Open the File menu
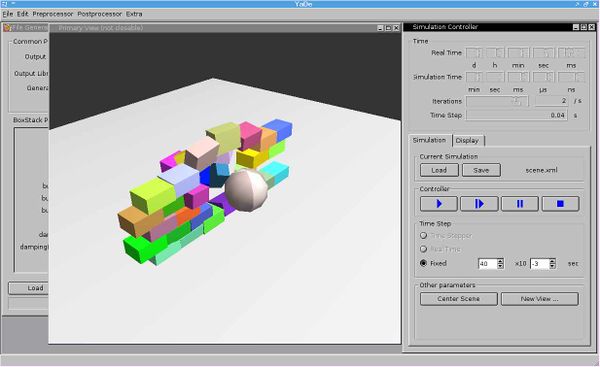The width and height of the screenshot is (600, 367). coord(8,14)
